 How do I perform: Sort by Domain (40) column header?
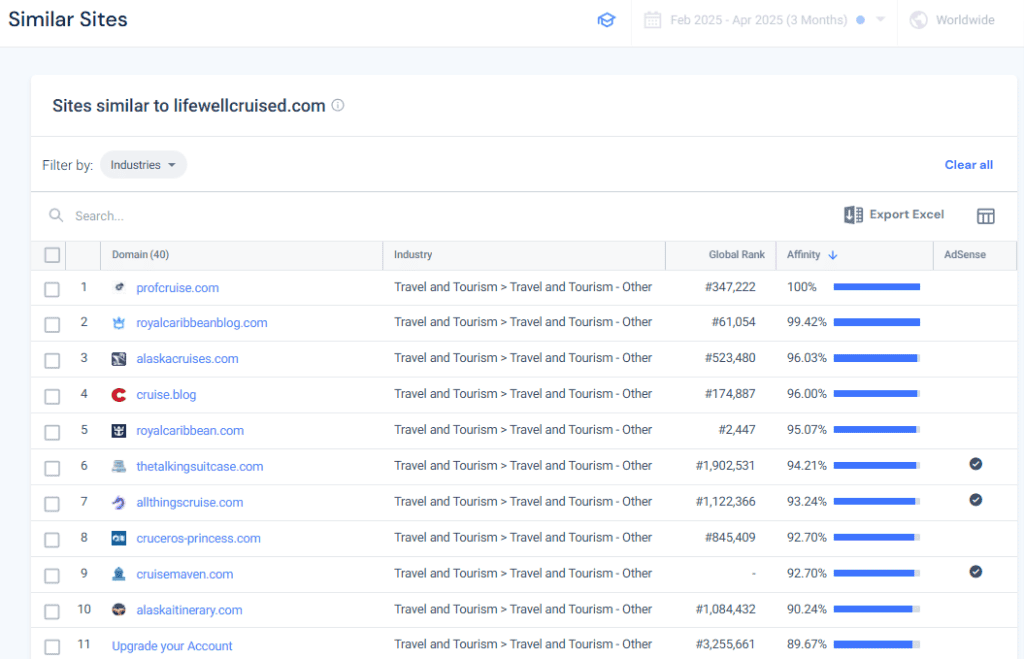point(140,255)
